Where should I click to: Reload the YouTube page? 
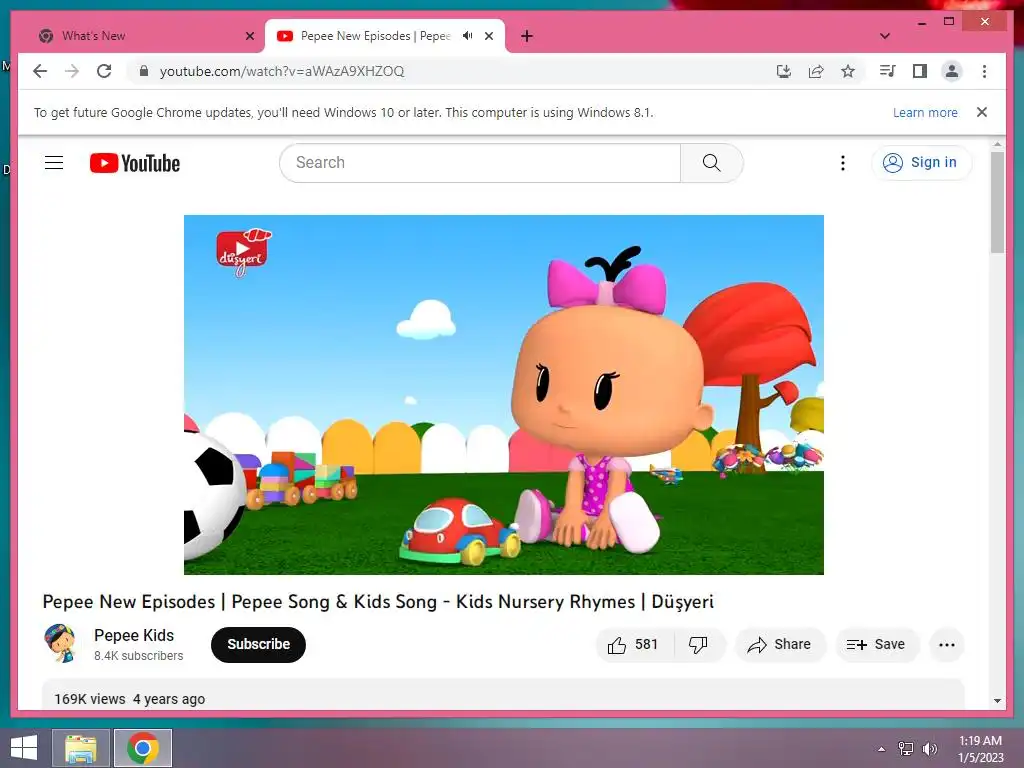coord(104,71)
